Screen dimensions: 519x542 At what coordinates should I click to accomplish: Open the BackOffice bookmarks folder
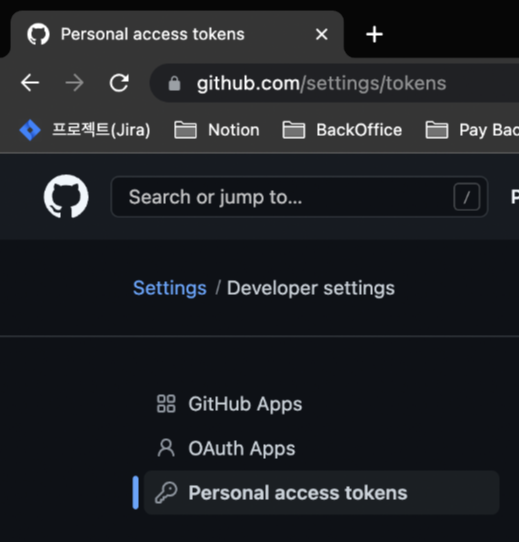pos(342,130)
